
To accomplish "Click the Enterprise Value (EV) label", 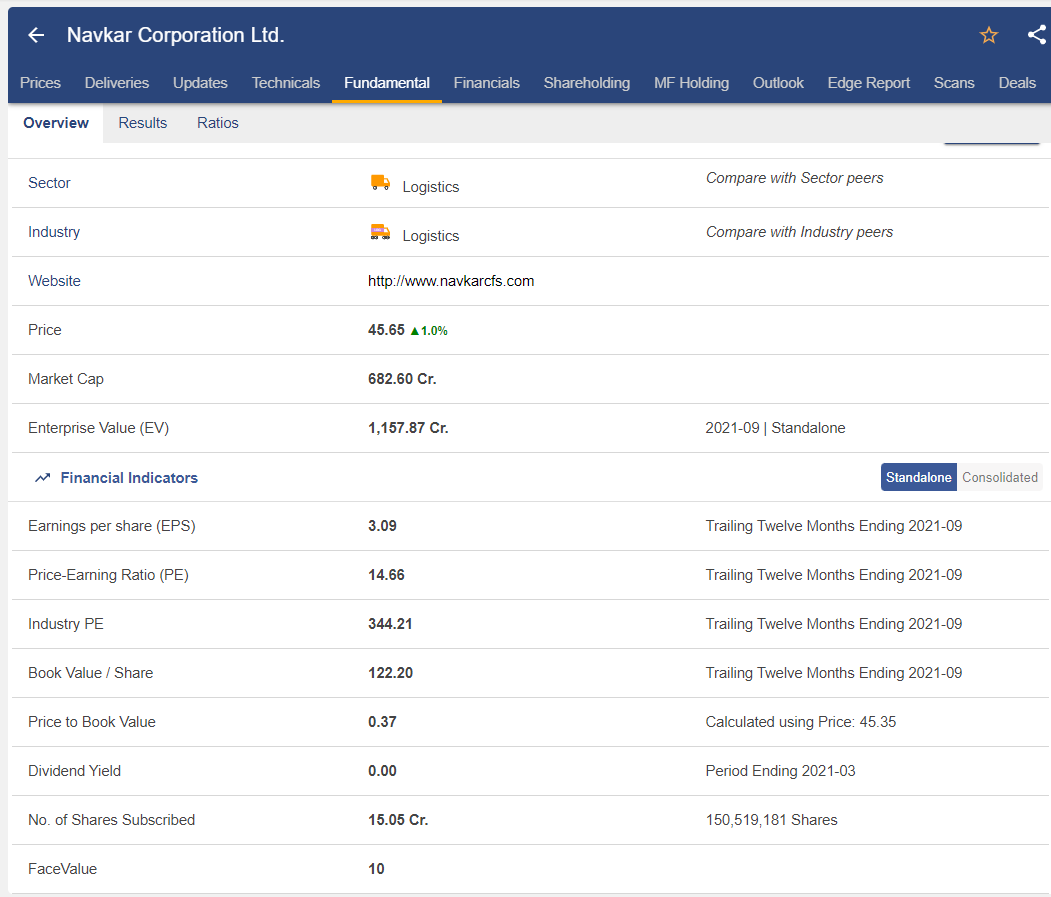I will click(99, 428).
